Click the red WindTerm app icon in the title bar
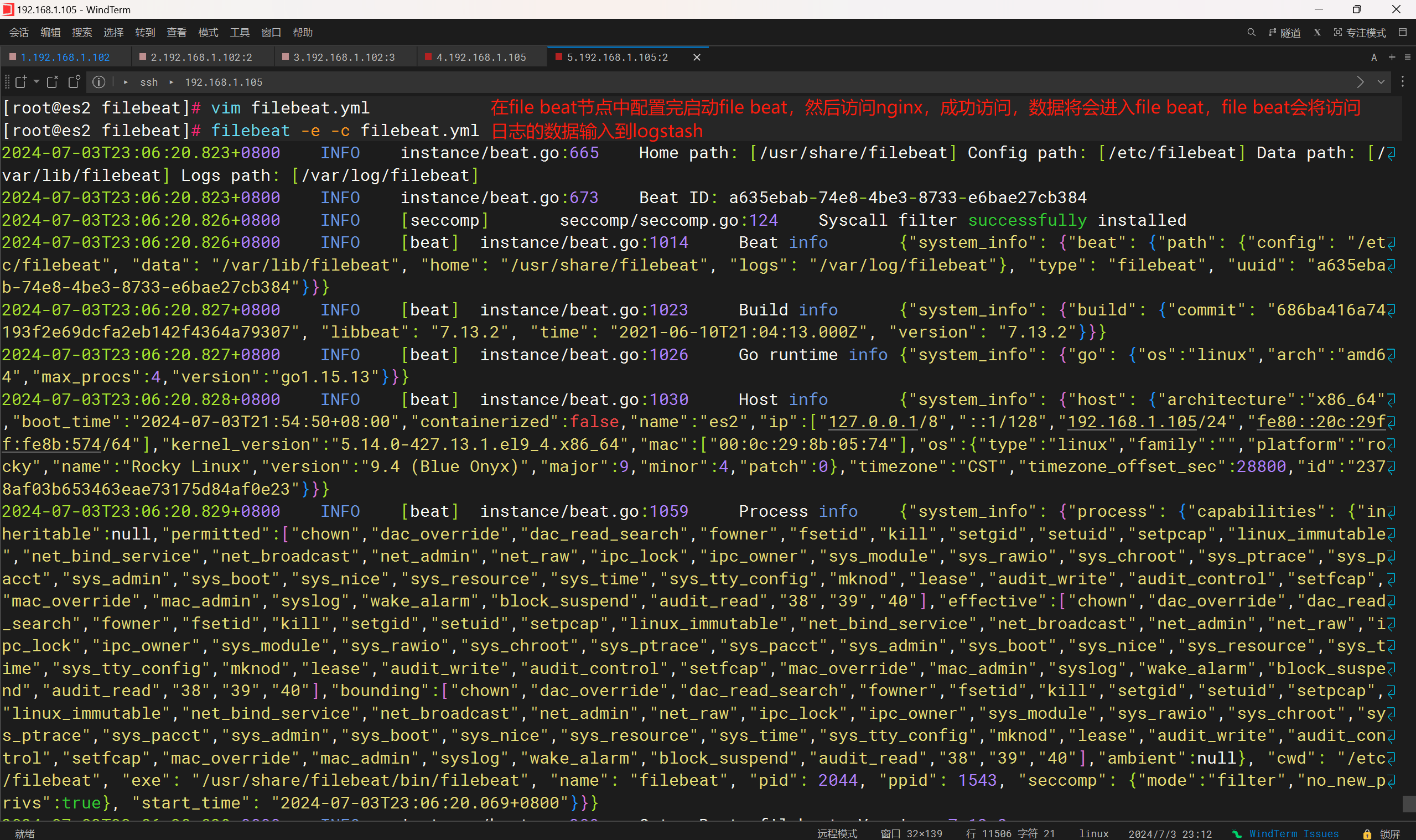This screenshot has width=1416, height=840. coord(7,9)
